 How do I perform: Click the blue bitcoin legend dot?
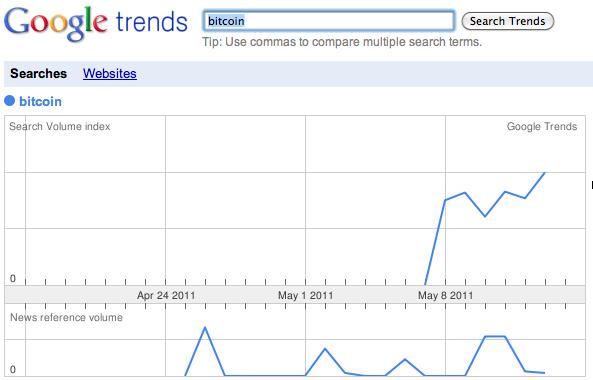point(9,101)
